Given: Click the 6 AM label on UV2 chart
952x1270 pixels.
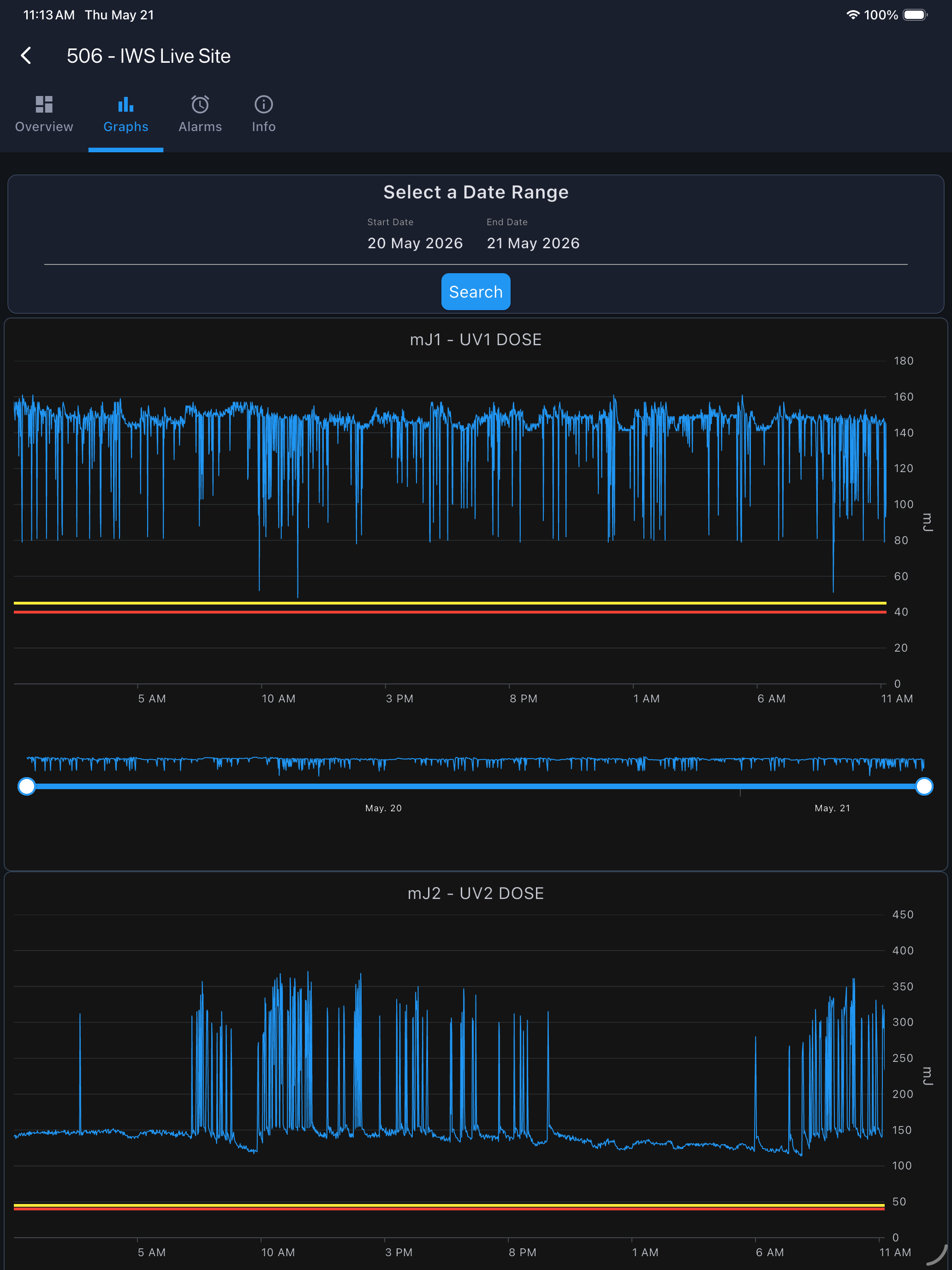Looking at the screenshot, I should [x=770, y=1252].
